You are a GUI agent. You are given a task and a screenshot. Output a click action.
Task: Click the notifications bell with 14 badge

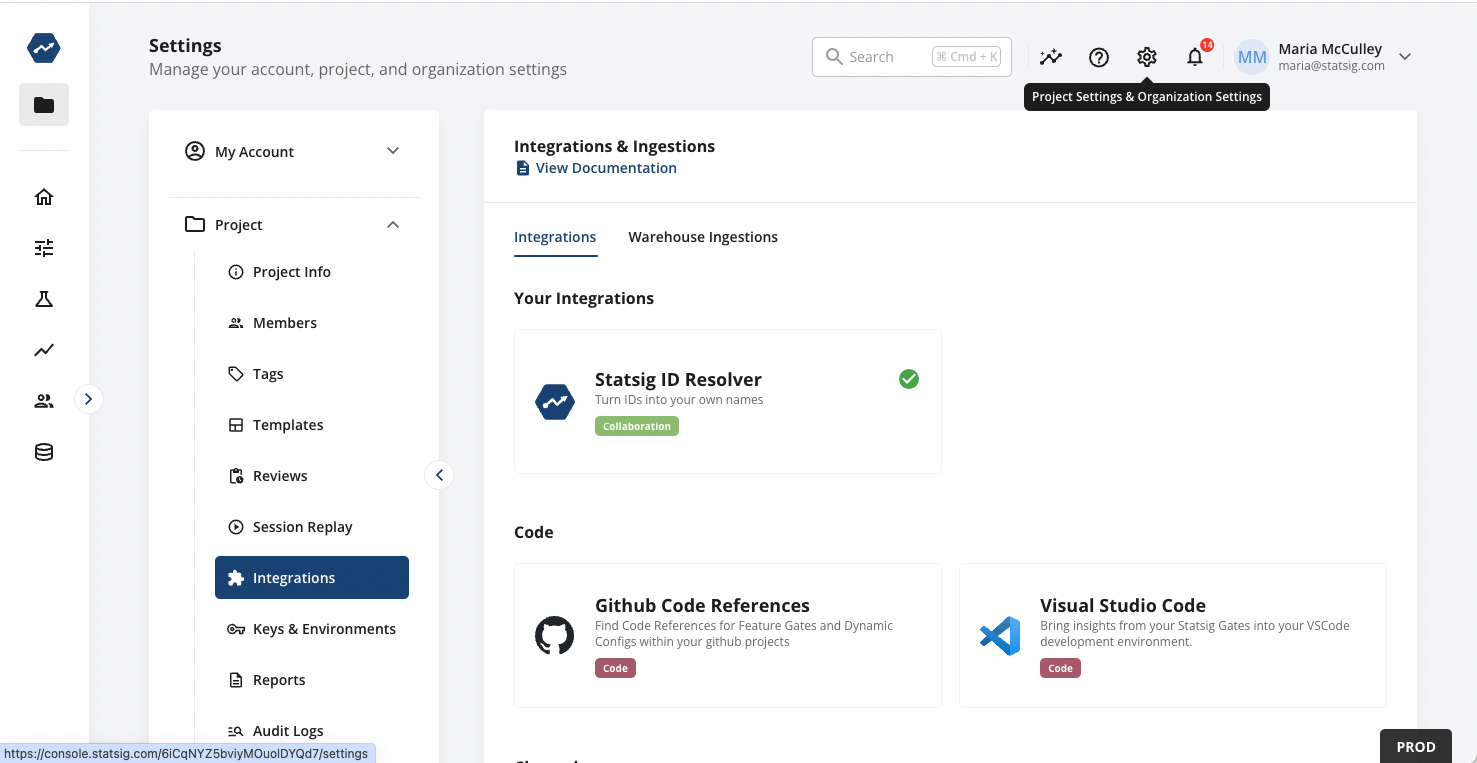1194,57
